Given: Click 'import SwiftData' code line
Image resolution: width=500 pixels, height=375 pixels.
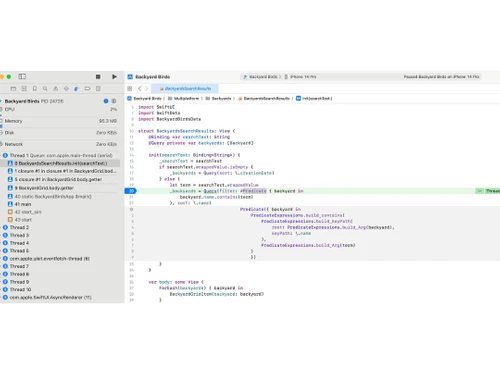Looking at the screenshot, I should click(x=159, y=113).
